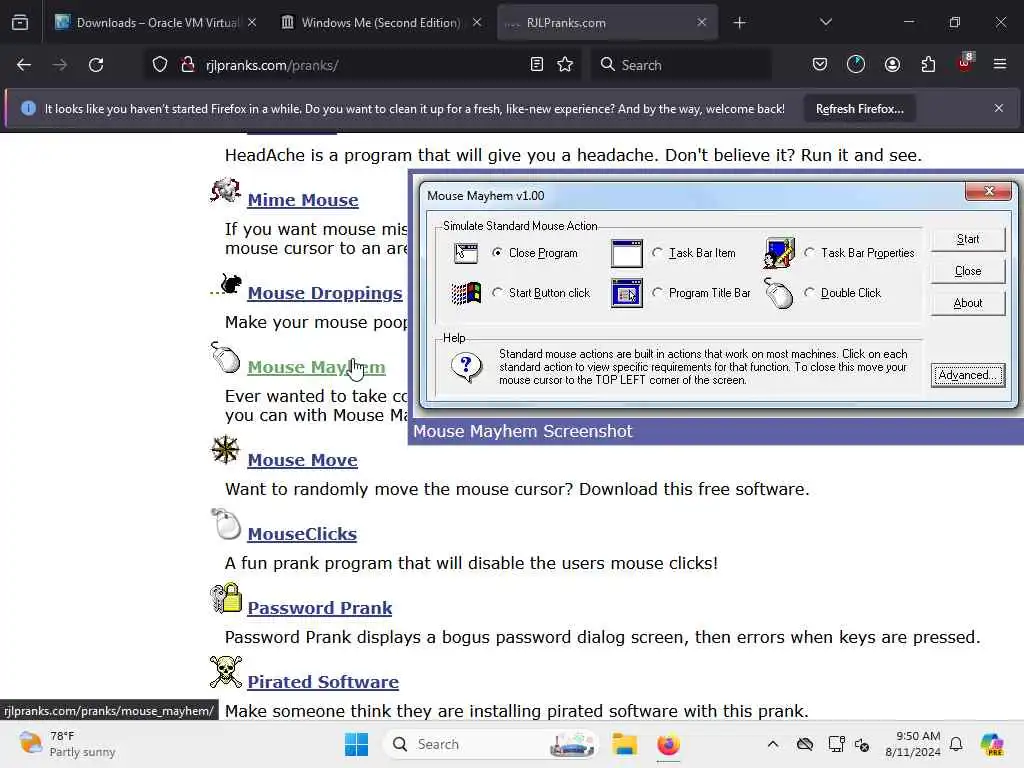
Task: Select the Close Program radio button
Action: (498, 252)
